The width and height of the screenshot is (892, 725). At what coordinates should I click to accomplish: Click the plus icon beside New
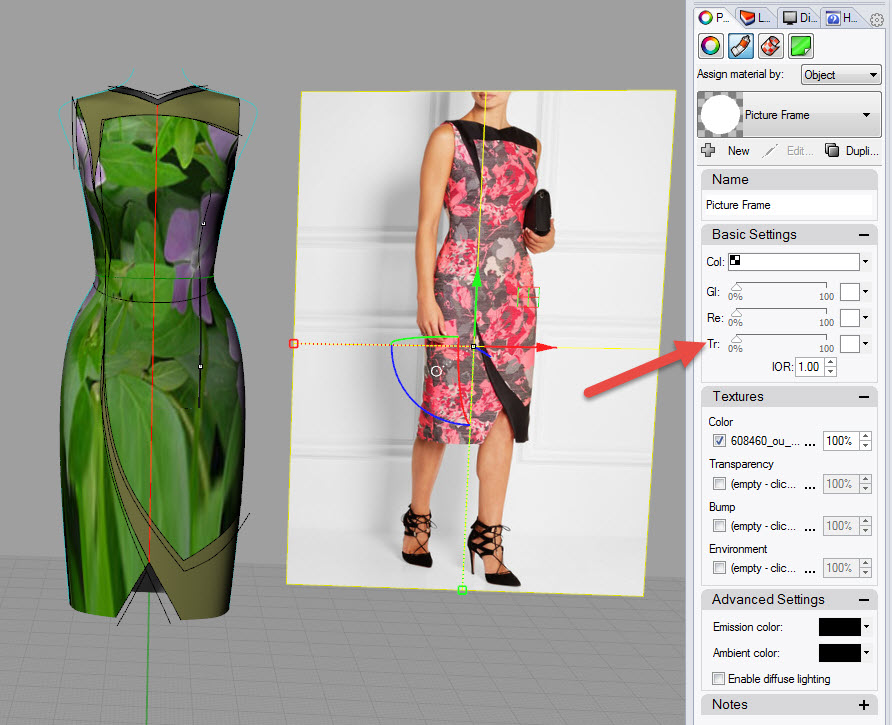pyautogui.click(x=709, y=151)
